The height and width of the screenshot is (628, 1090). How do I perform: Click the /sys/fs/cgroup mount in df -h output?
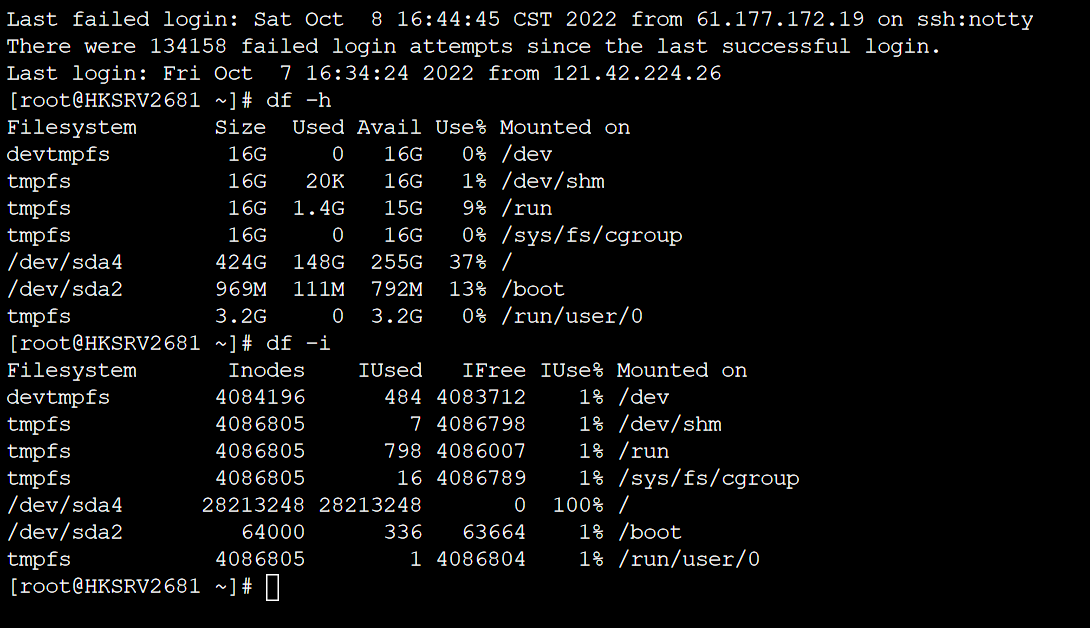[591, 235]
